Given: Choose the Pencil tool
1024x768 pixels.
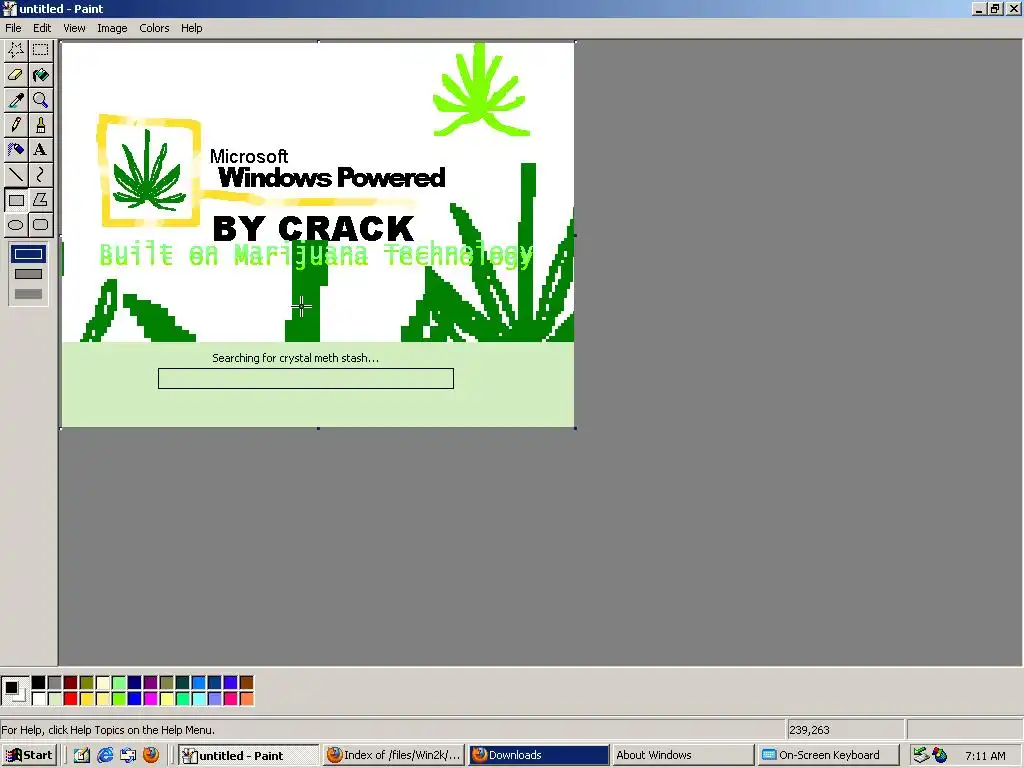Looking at the screenshot, I should point(16,125).
